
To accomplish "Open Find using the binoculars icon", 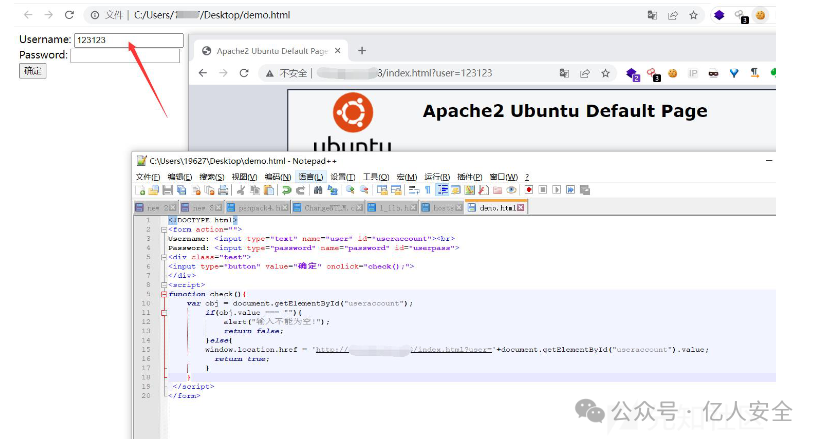I will pos(318,190).
